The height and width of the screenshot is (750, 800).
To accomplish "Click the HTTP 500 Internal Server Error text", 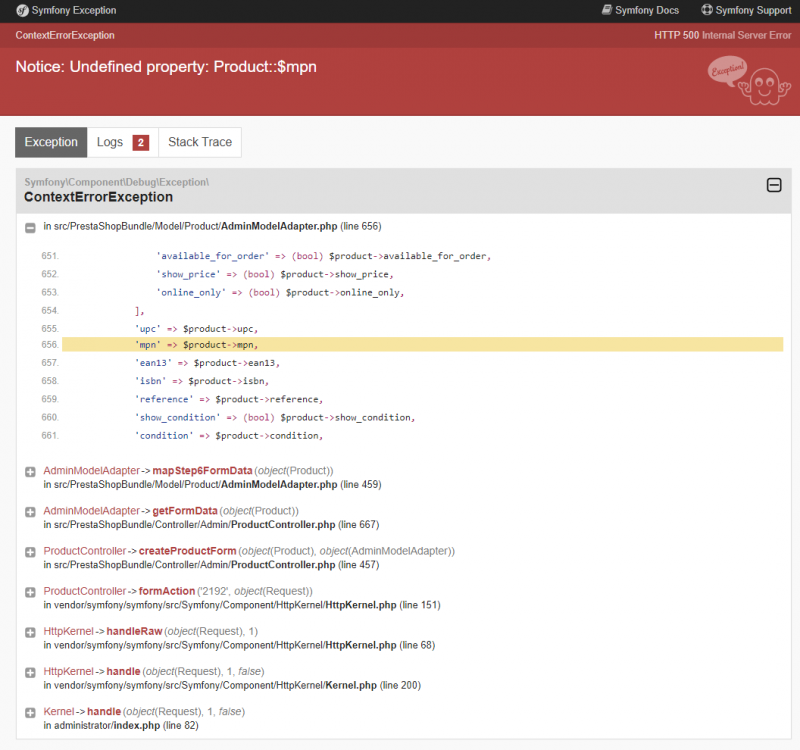I will tap(722, 35).
